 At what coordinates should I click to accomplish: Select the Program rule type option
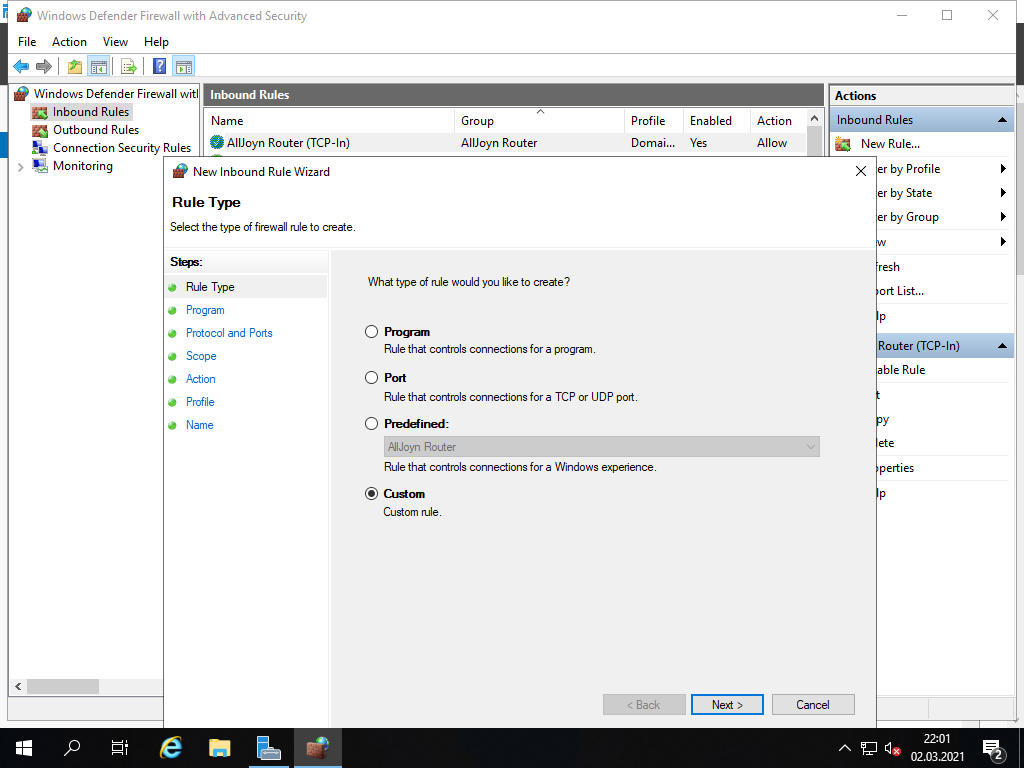(372, 332)
